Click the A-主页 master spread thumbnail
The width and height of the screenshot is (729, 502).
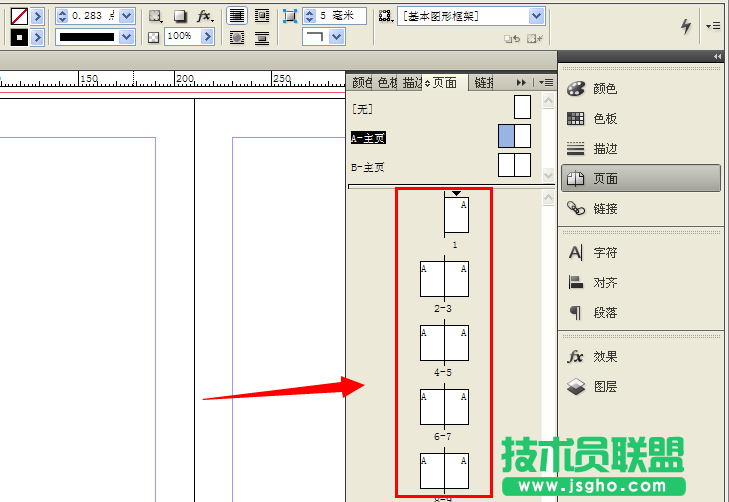tap(514, 136)
